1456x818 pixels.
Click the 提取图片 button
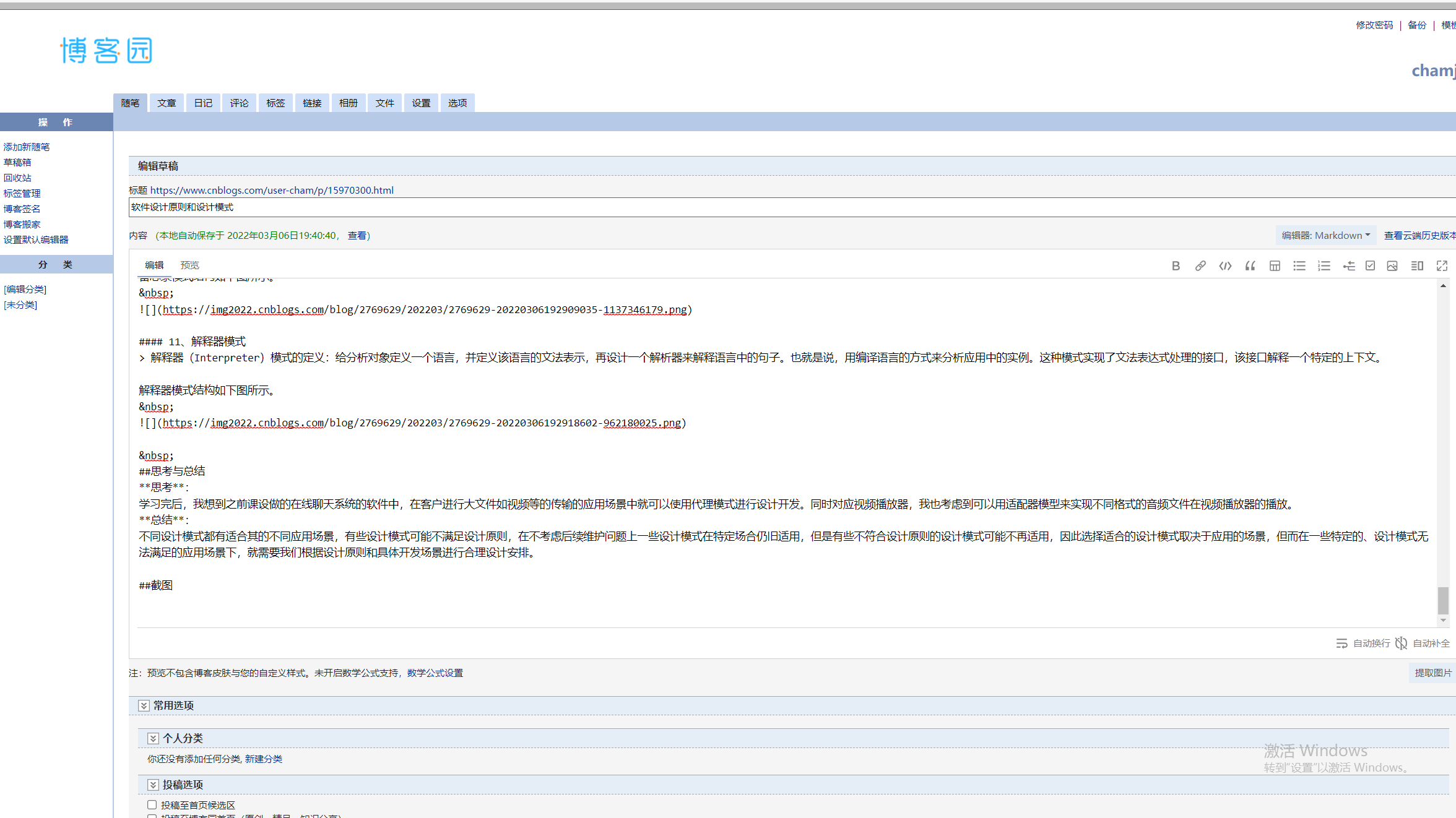point(1432,673)
